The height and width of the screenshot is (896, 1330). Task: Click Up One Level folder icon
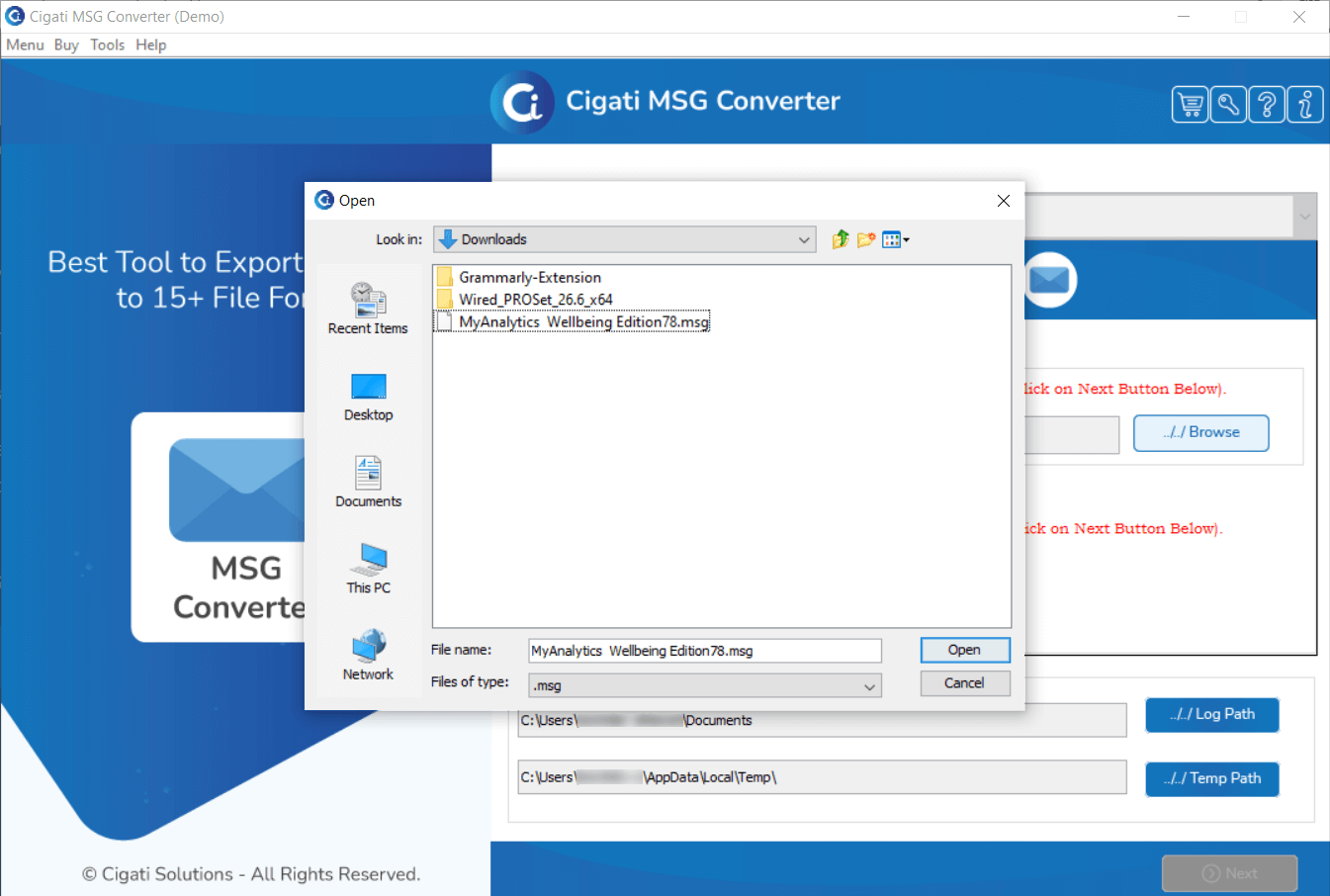click(841, 239)
